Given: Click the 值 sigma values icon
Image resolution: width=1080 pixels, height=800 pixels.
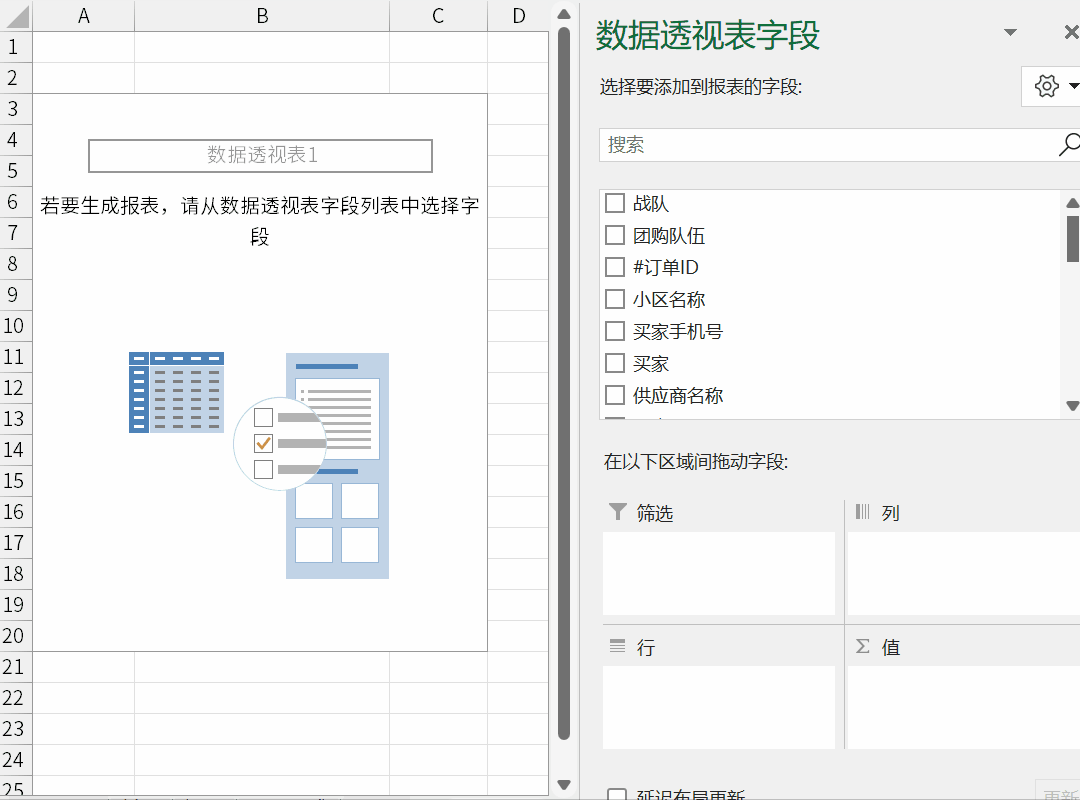Looking at the screenshot, I should pos(862,646).
